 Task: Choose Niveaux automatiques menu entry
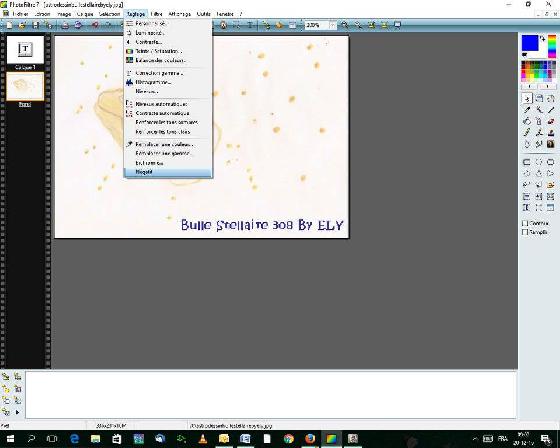click(168, 104)
